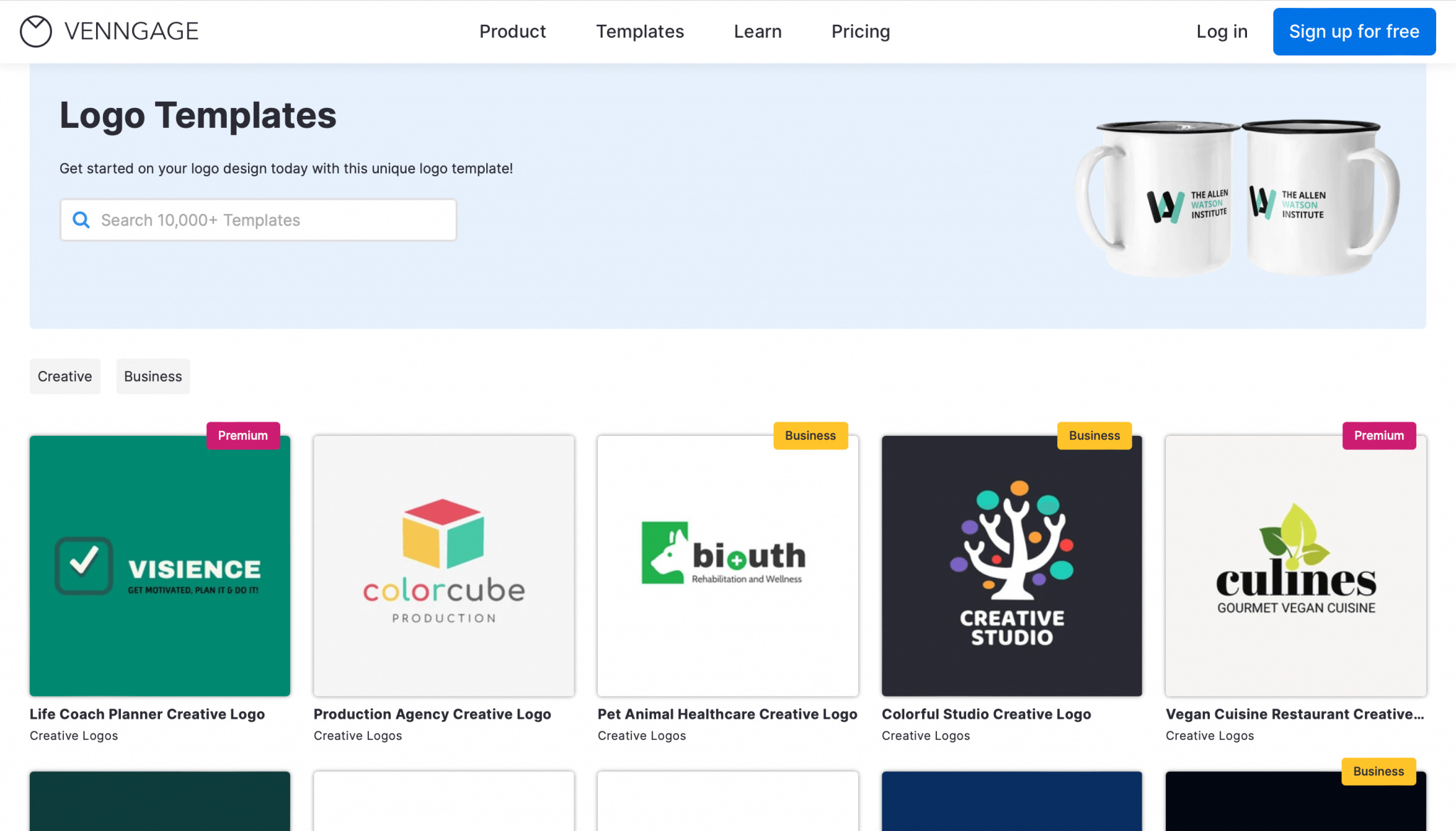Open the Templates menu
This screenshot has width=1456, height=831.
coord(639,31)
